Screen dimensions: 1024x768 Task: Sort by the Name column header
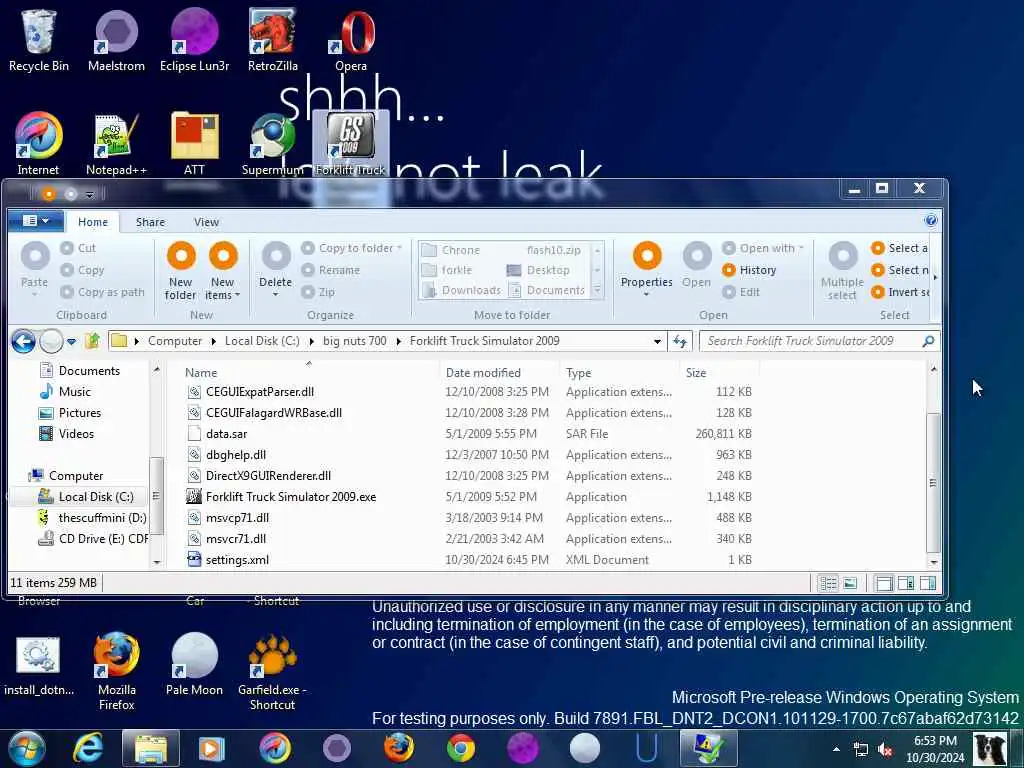point(310,373)
